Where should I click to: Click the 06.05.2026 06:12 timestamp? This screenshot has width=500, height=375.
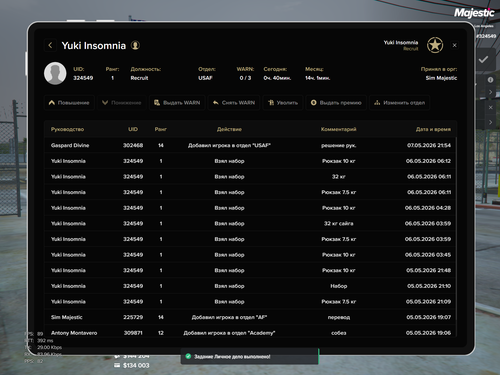(x=428, y=161)
